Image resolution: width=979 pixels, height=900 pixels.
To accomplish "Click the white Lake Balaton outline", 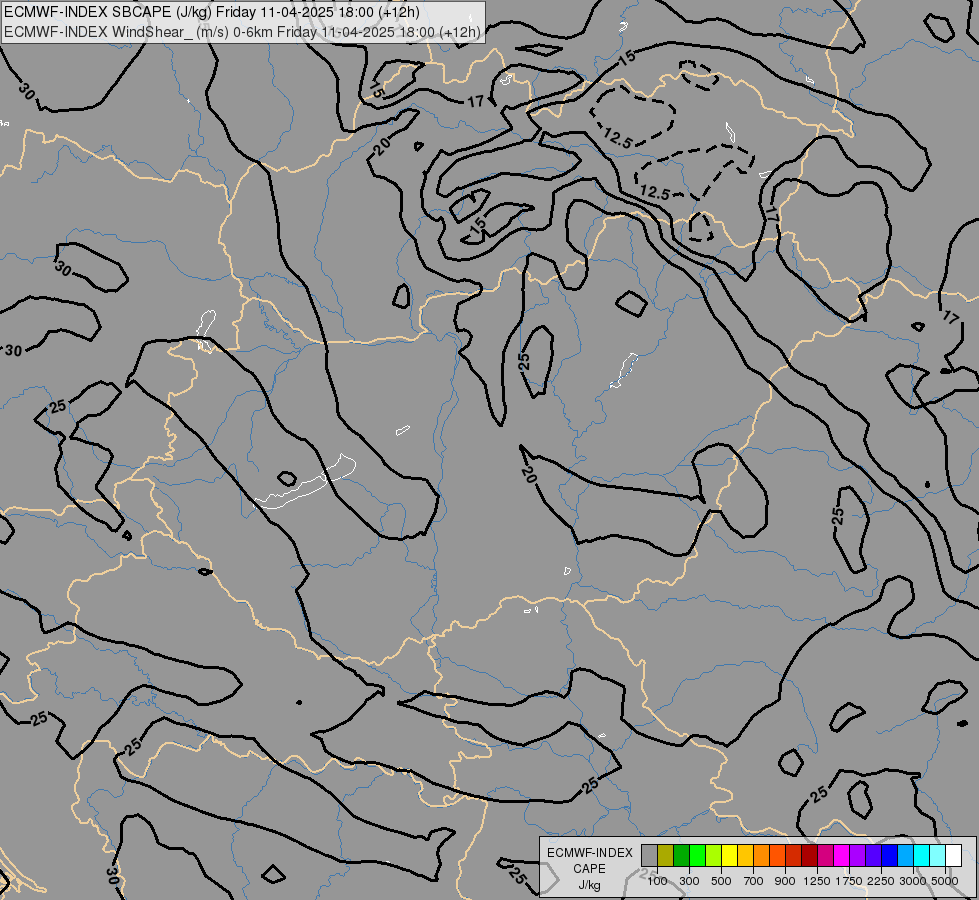I will pos(306,482).
